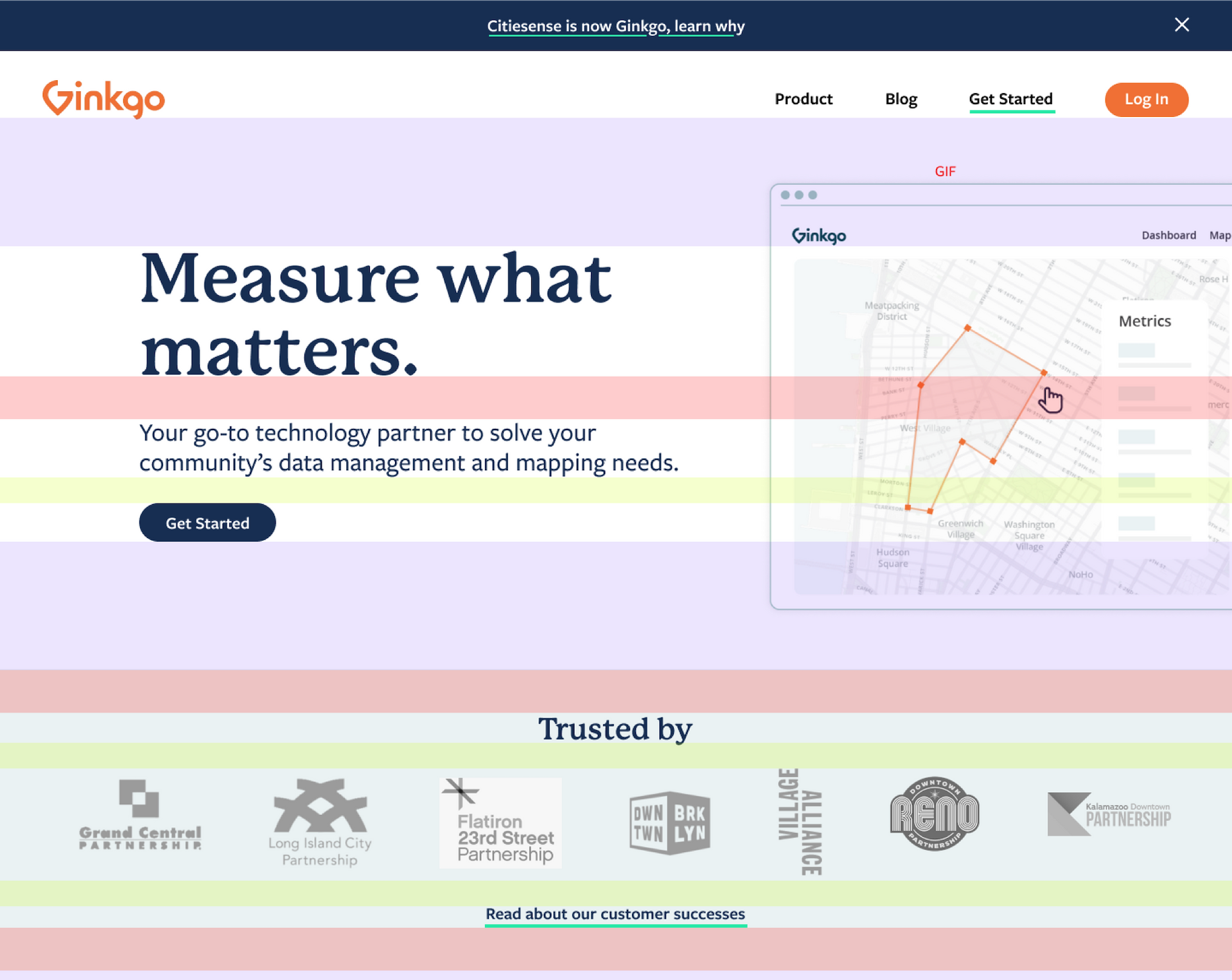The width and height of the screenshot is (1232, 980).
Task: Open the Citiesense is now Ginkgo link
Action: click(615, 26)
